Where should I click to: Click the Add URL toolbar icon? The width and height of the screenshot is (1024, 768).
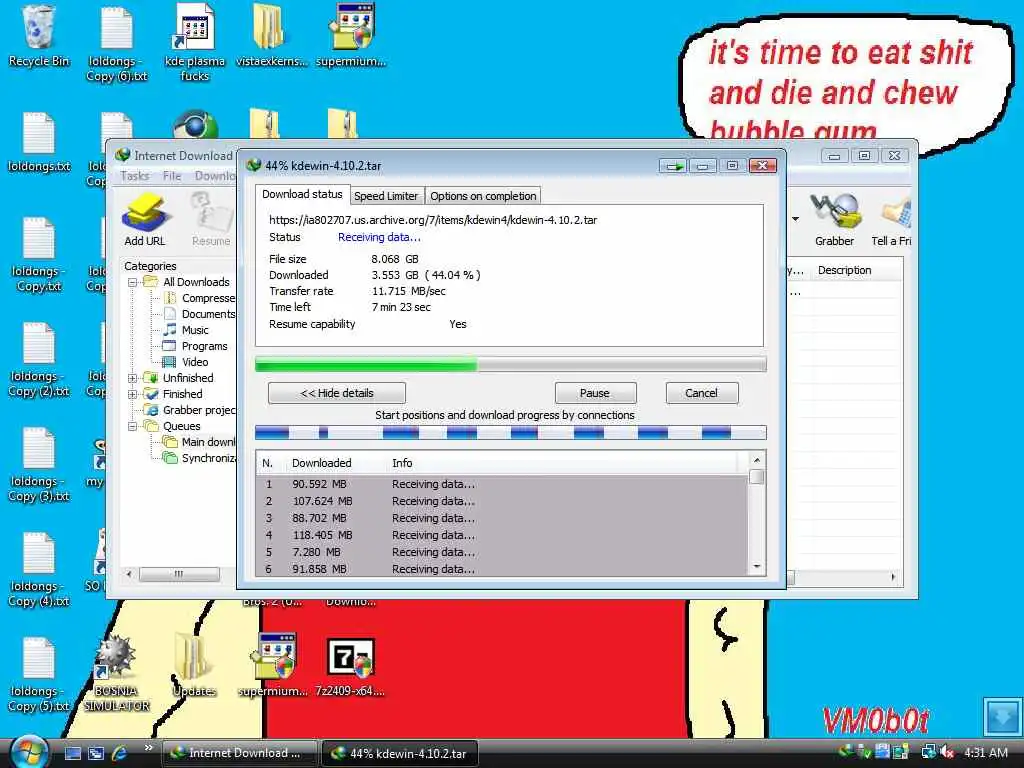(x=145, y=220)
